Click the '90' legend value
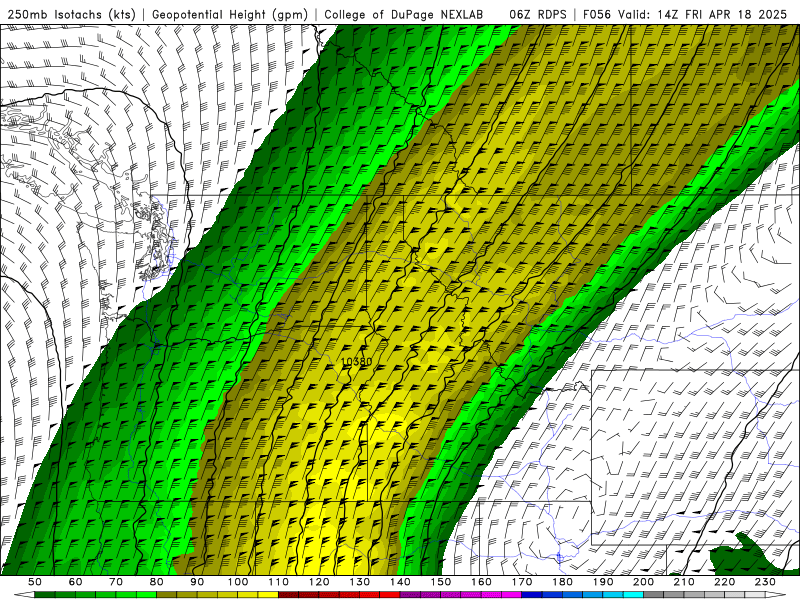 pyautogui.click(x=197, y=582)
